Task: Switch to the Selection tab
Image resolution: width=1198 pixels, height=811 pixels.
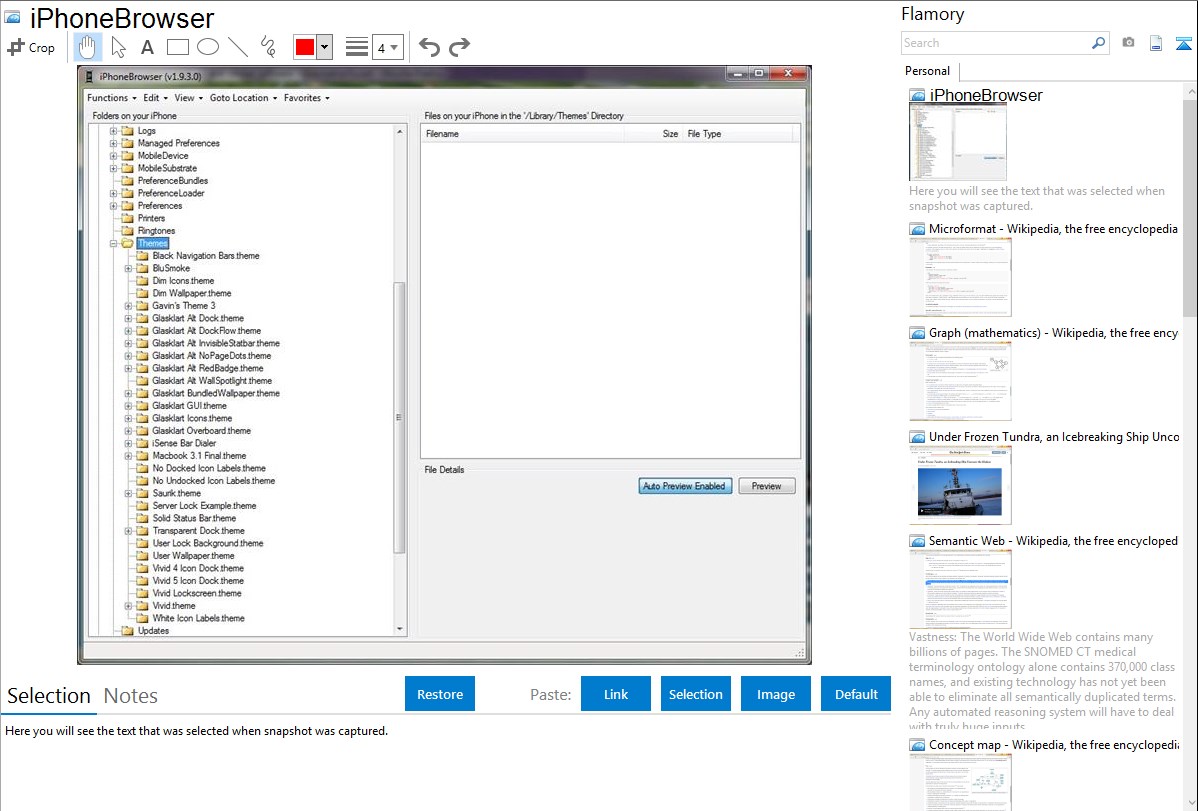Action: (x=49, y=696)
